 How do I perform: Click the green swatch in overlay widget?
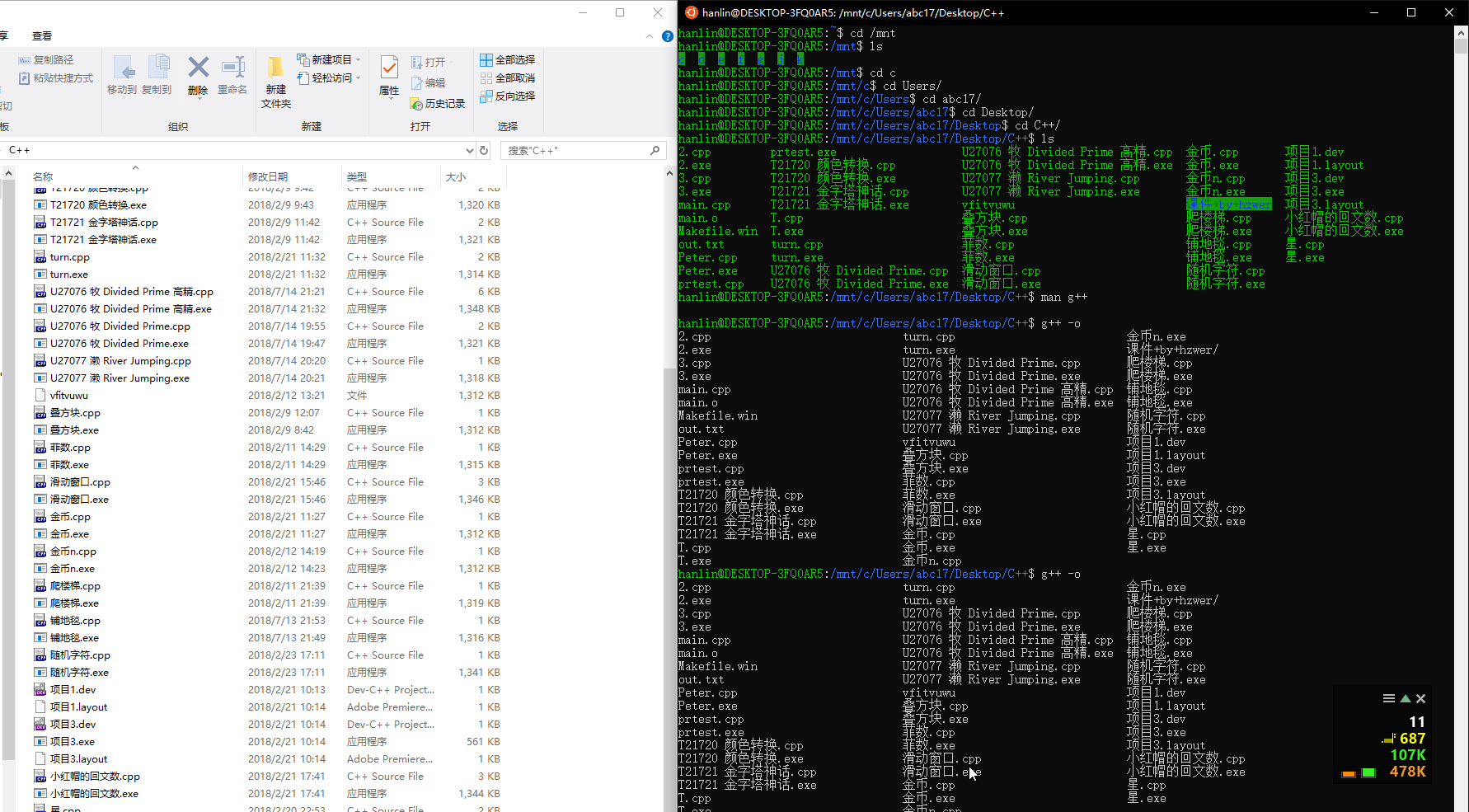click(x=1368, y=772)
